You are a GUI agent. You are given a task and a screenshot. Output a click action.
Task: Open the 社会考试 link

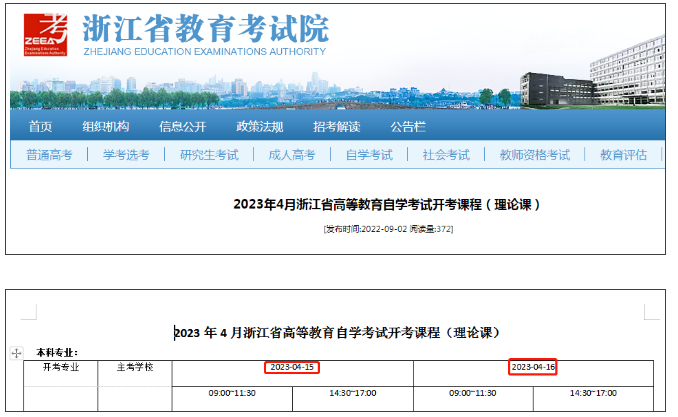(446, 154)
